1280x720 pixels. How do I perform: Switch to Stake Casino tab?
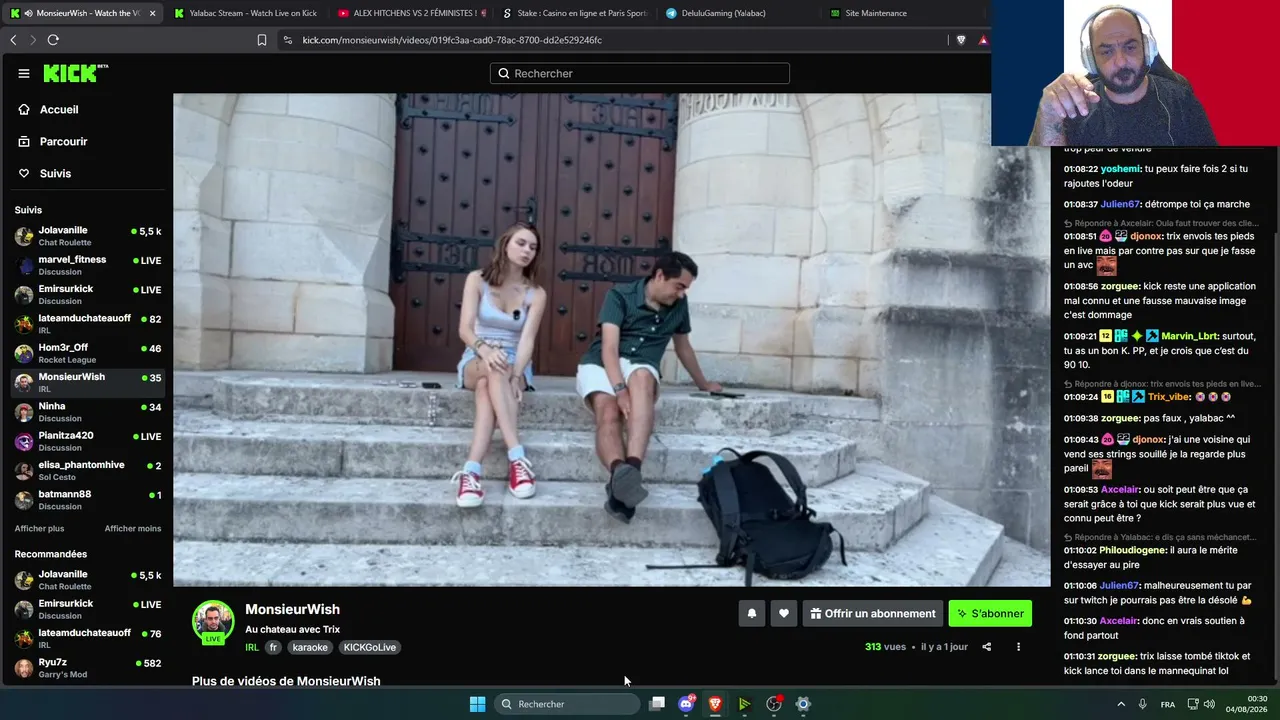(575, 13)
